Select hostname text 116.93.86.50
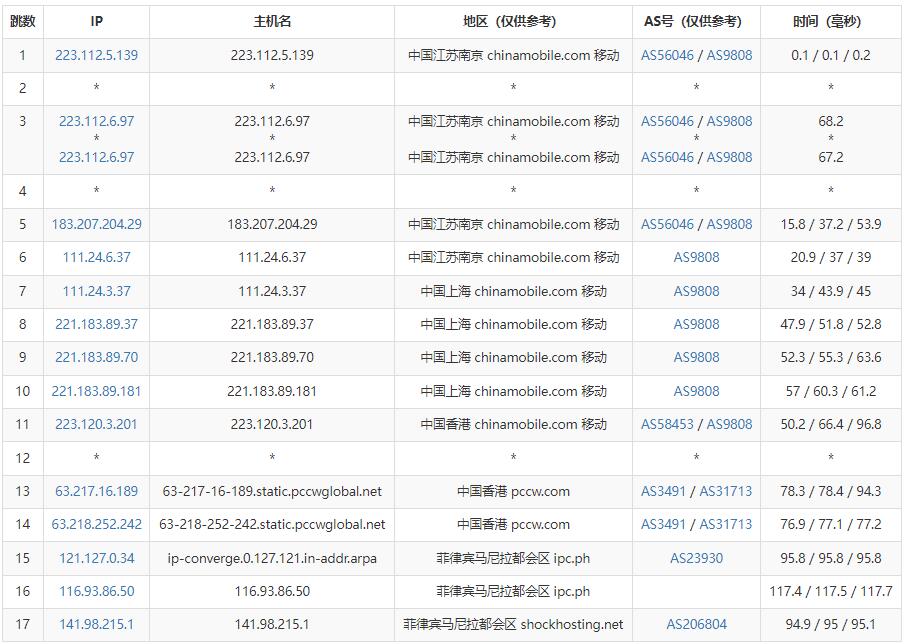The width and height of the screenshot is (905, 644). (272, 591)
